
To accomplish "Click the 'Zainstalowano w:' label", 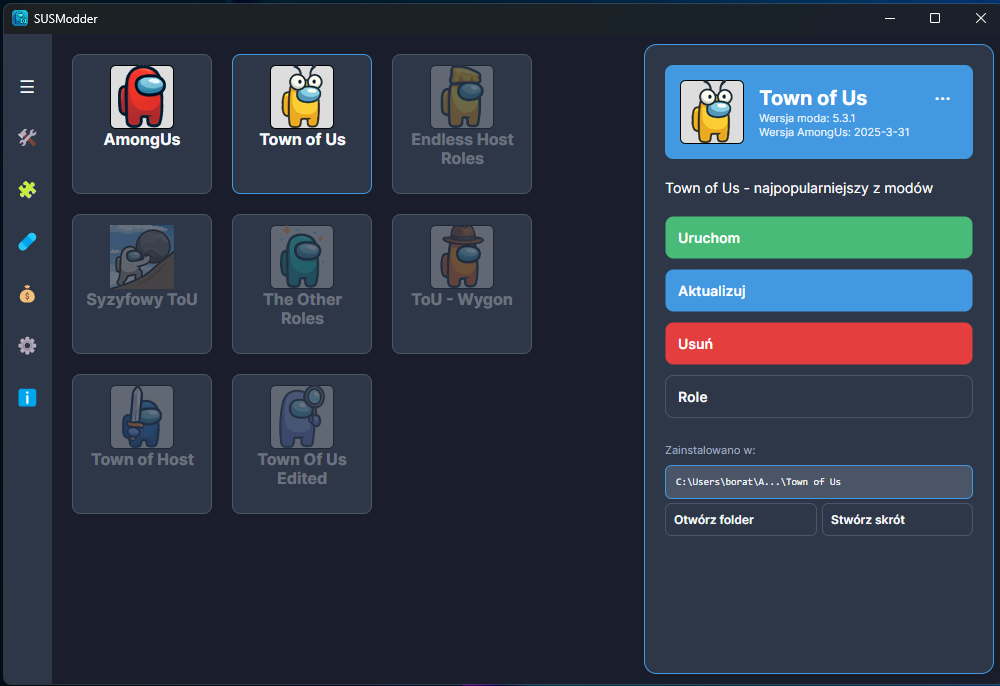I will 710,450.
